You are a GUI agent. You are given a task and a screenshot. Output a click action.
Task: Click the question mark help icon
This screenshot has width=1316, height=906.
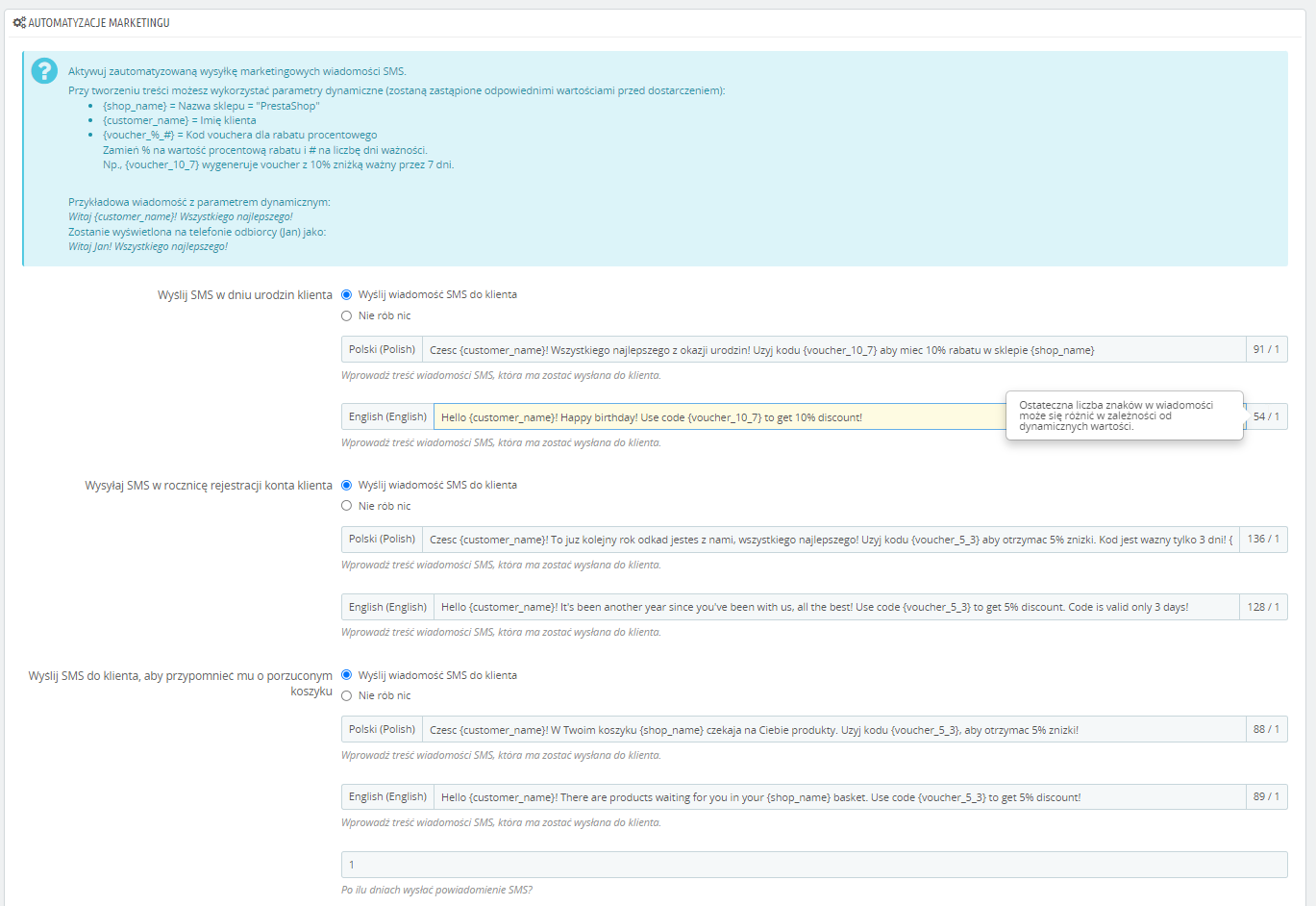click(x=44, y=70)
